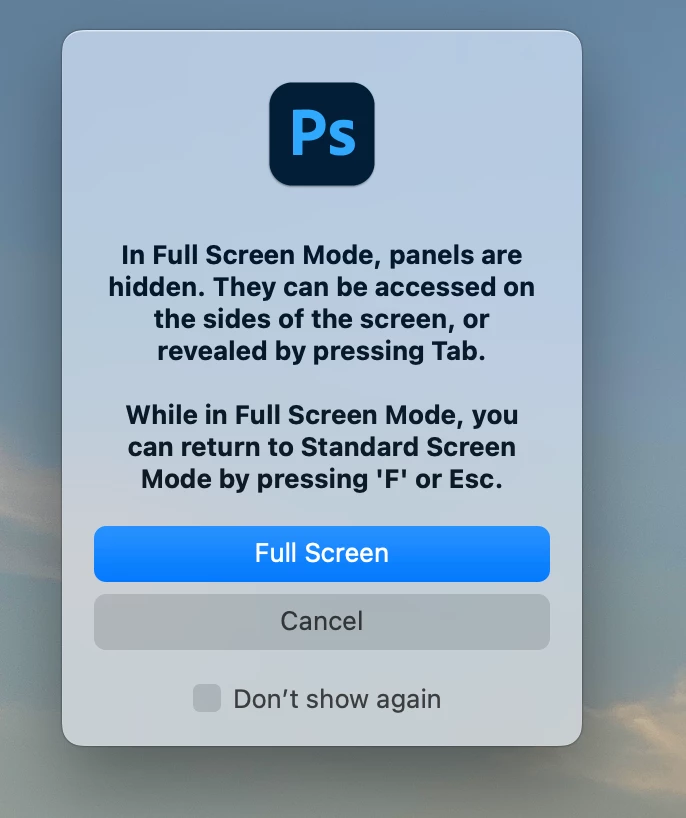Click the "Don't show again" label text

tap(337, 699)
